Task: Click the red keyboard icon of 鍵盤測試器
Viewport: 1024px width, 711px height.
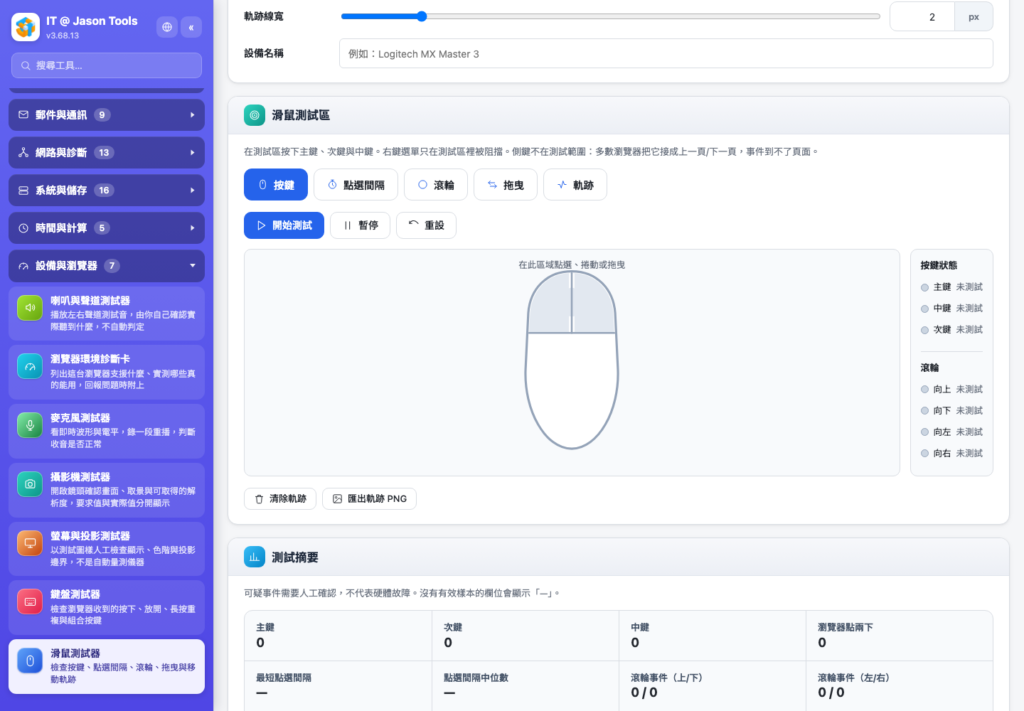Action: (x=30, y=601)
